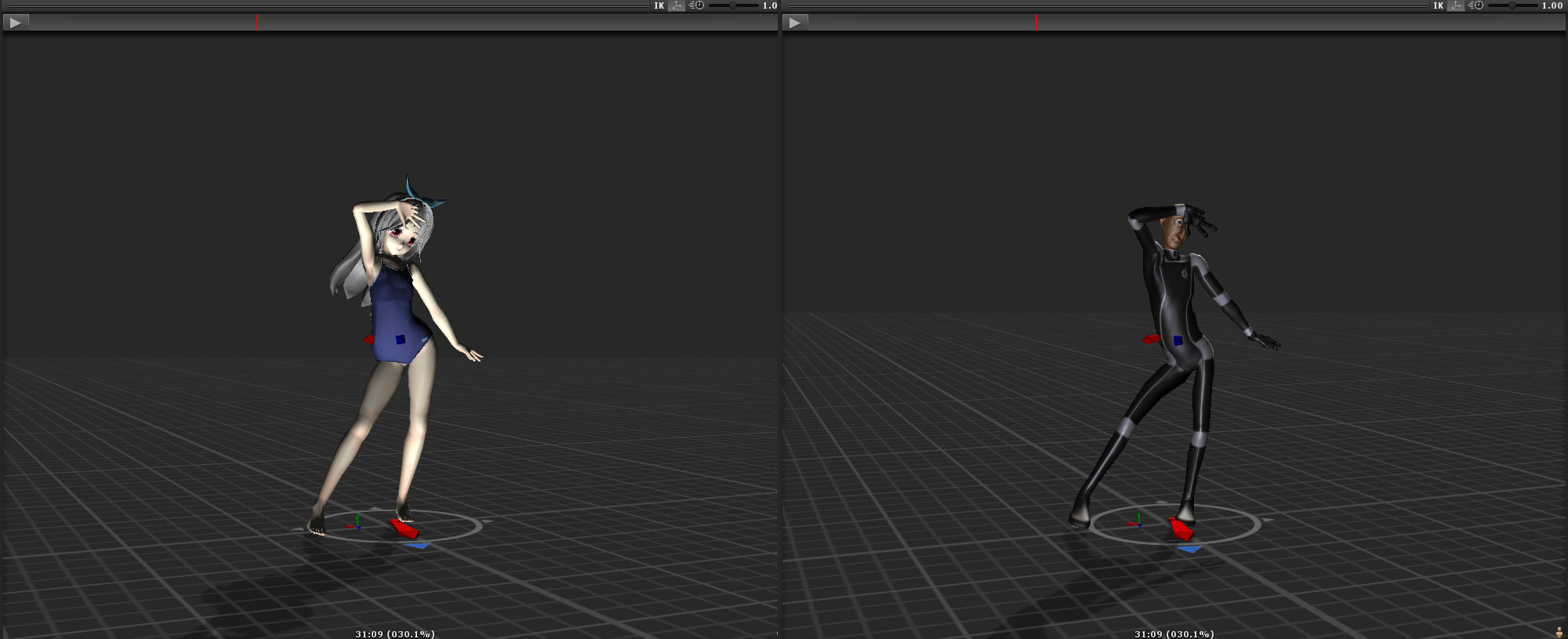Toggle IK mode in right viewport
Image resolution: width=1568 pixels, height=639 pixels.
(x=1439, y=5)
